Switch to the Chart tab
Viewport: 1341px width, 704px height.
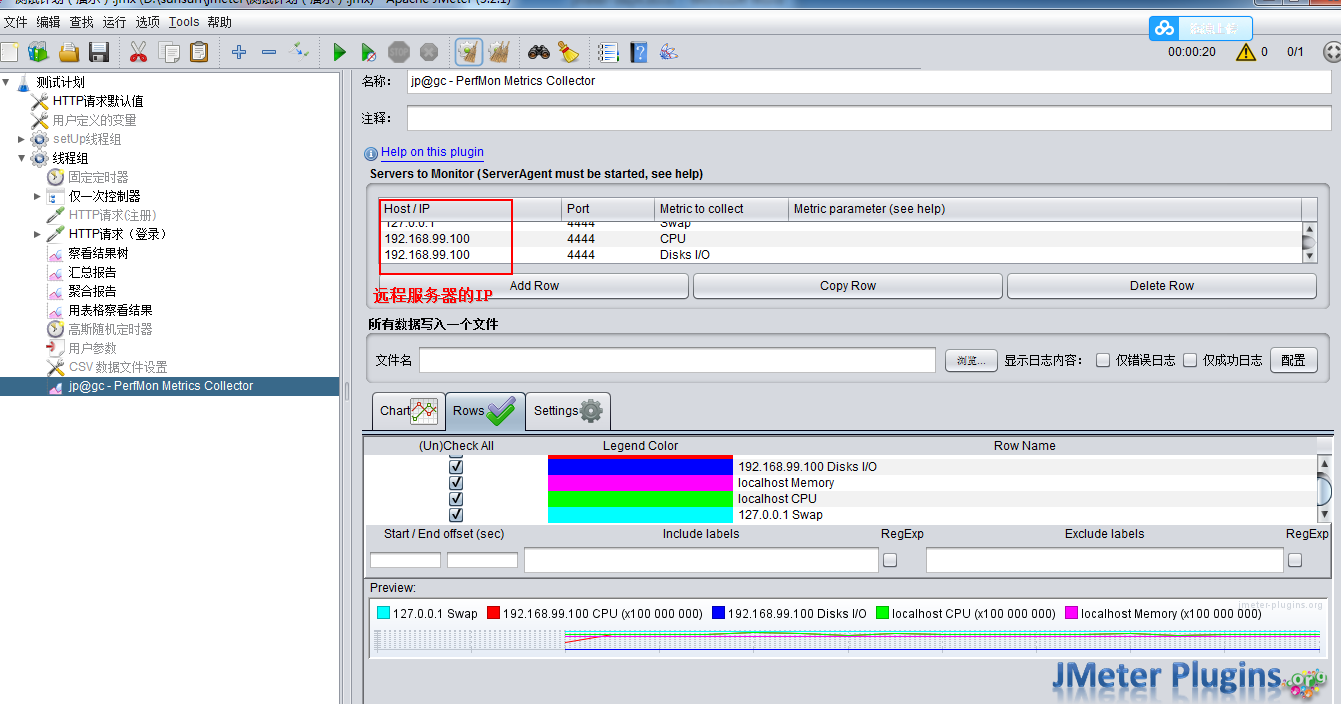408,411
